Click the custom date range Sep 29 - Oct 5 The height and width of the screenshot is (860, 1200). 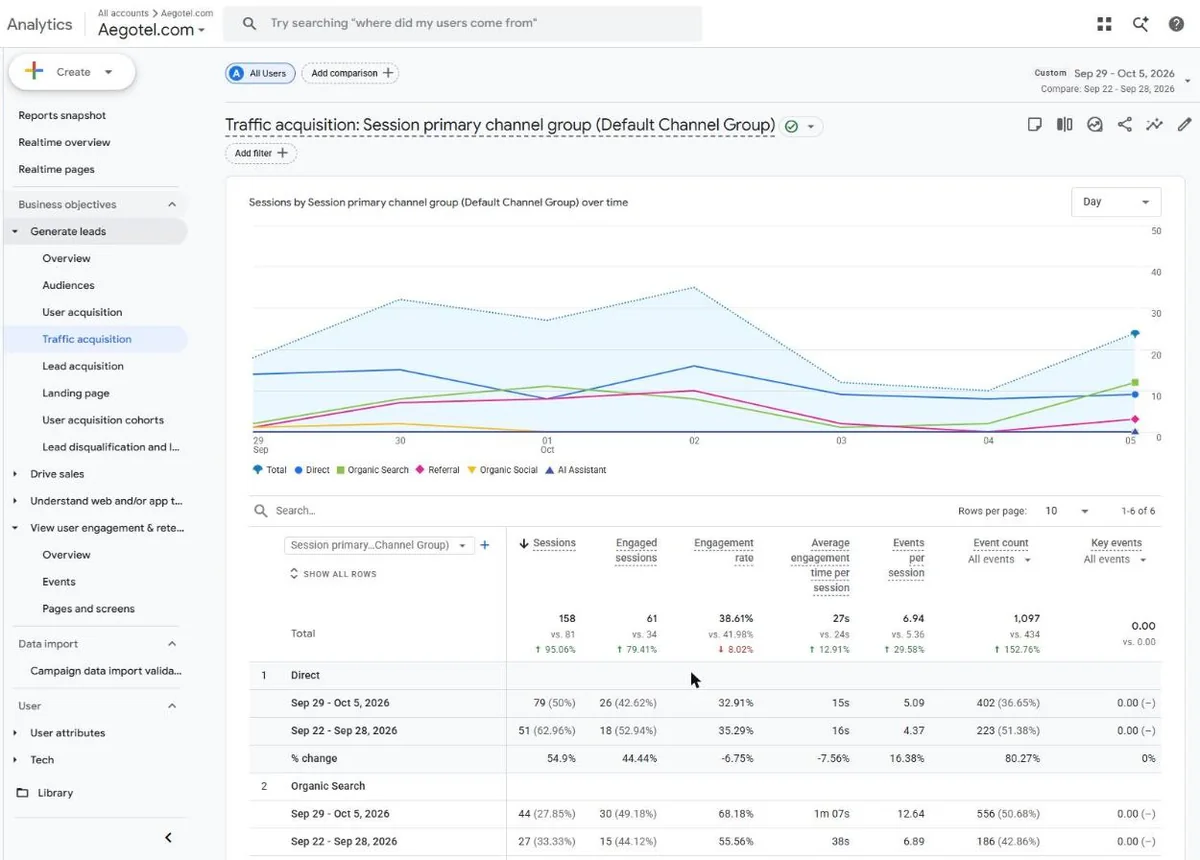[x=1124, y=73]
